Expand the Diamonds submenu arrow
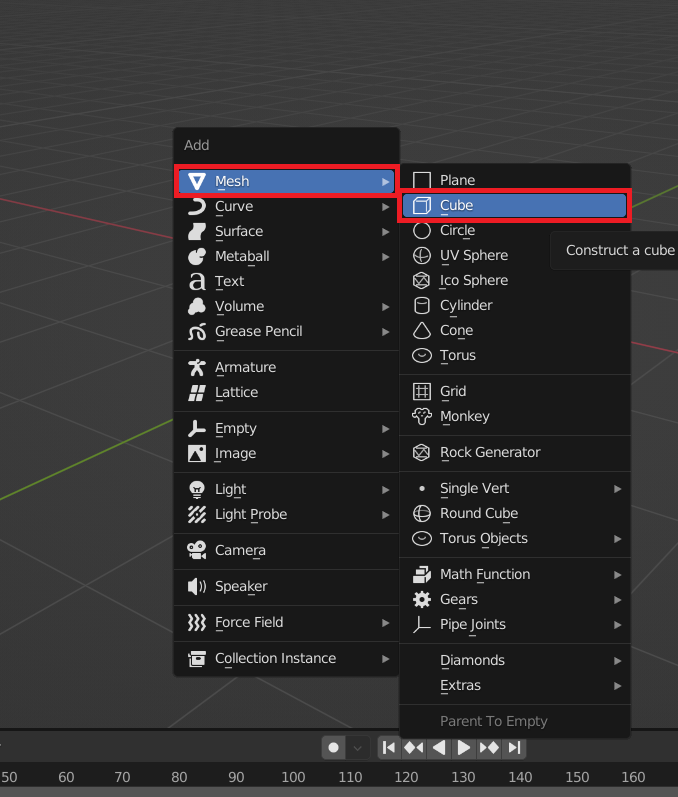 coord(618,660)
